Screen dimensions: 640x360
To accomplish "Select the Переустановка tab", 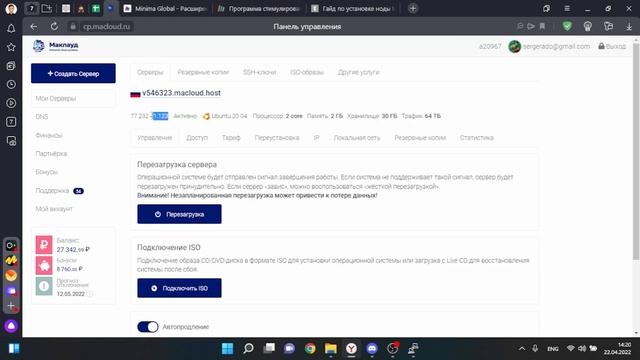I will pyautogui.click(x=277, y=138).
